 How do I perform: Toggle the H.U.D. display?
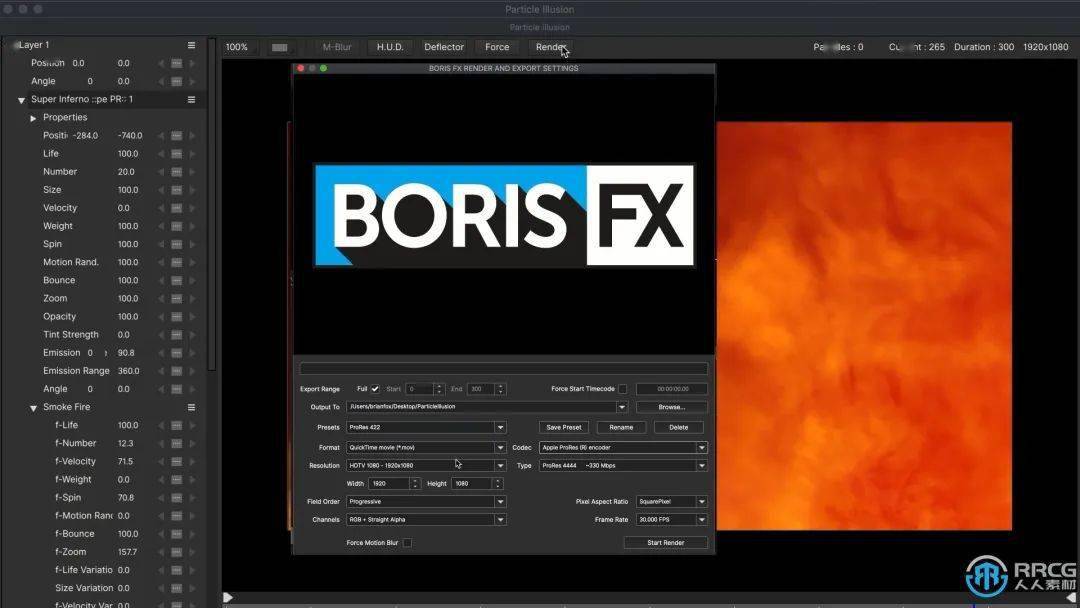coord(389,46)
